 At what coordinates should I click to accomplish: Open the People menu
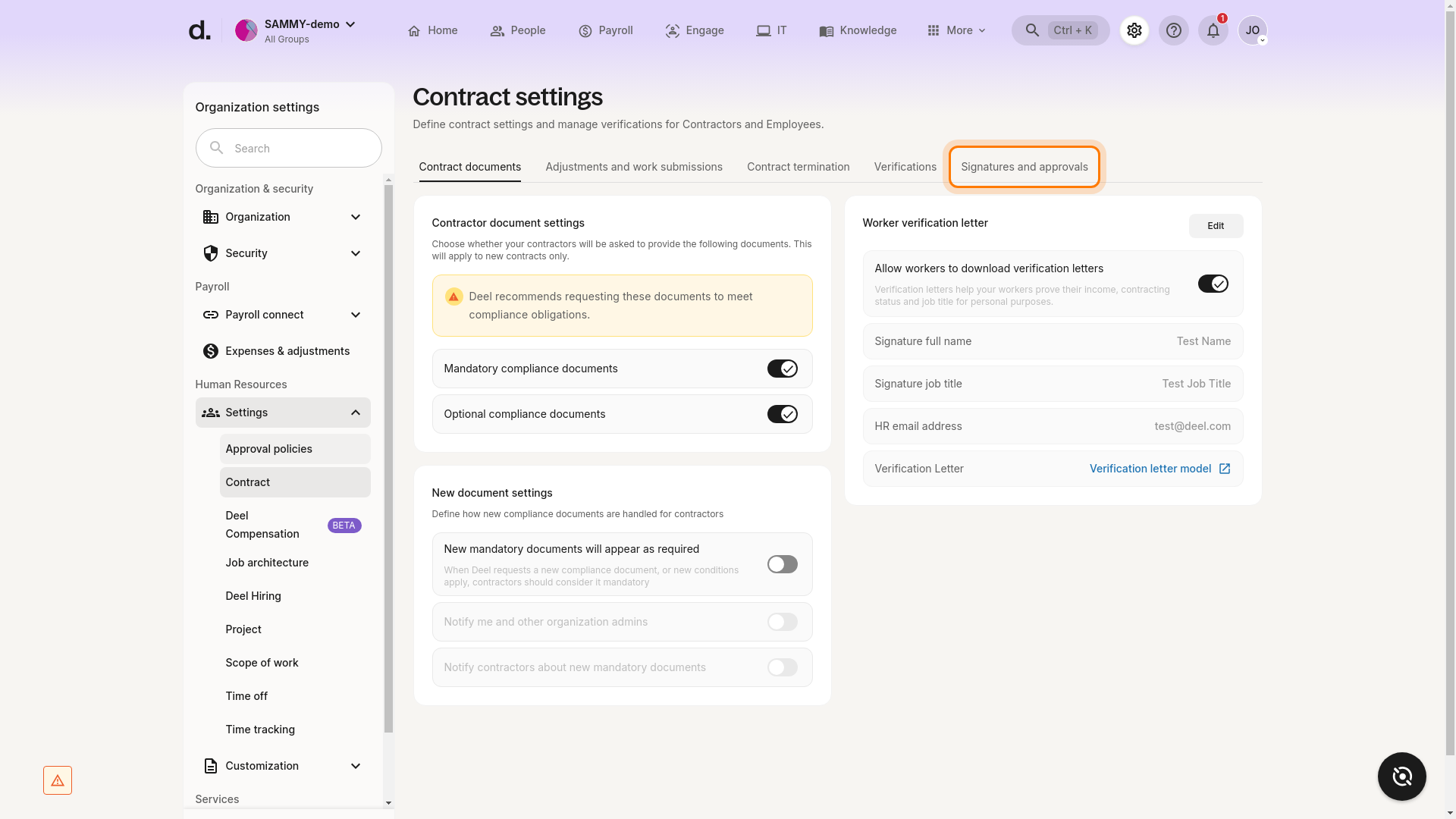(518, 30)
